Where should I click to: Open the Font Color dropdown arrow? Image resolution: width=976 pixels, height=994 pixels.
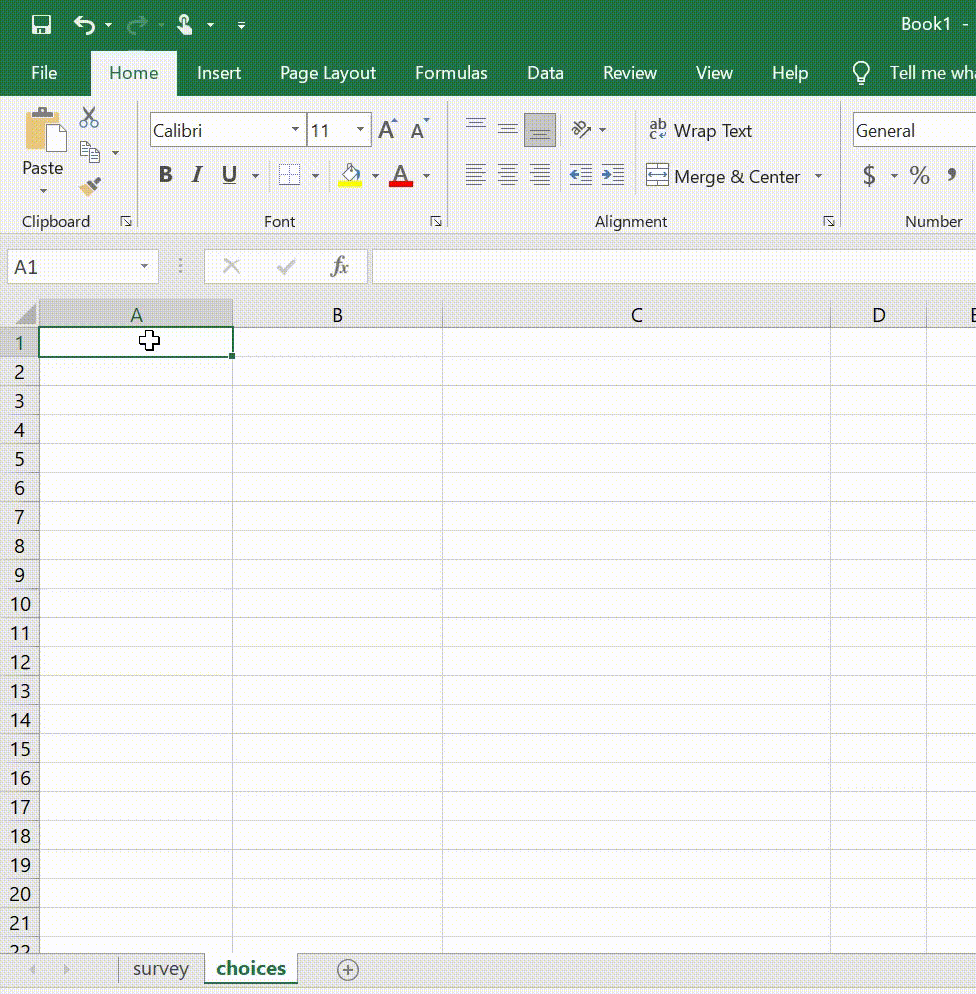427,176
